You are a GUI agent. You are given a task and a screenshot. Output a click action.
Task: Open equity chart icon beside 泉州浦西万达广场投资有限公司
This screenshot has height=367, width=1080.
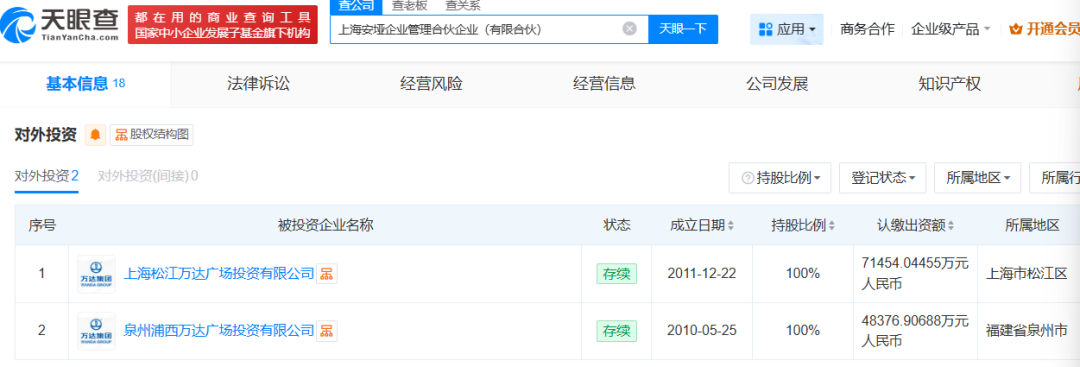(326, 331)
